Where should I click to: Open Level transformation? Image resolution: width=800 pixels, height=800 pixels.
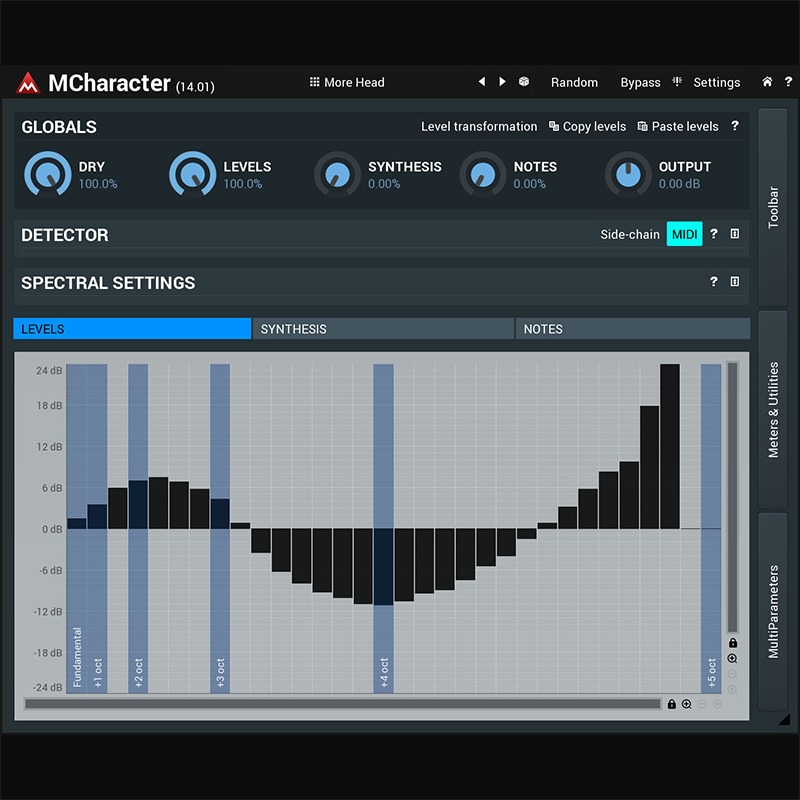pyautogui.click(x=479, y=127)
